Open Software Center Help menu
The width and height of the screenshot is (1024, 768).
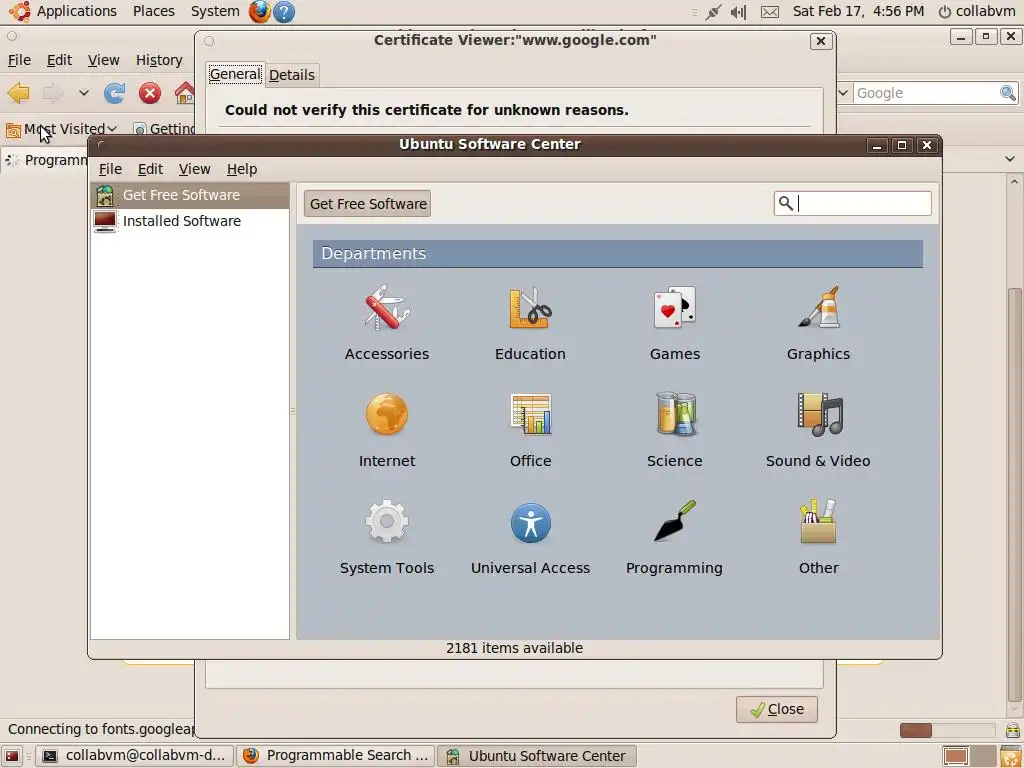242,169
